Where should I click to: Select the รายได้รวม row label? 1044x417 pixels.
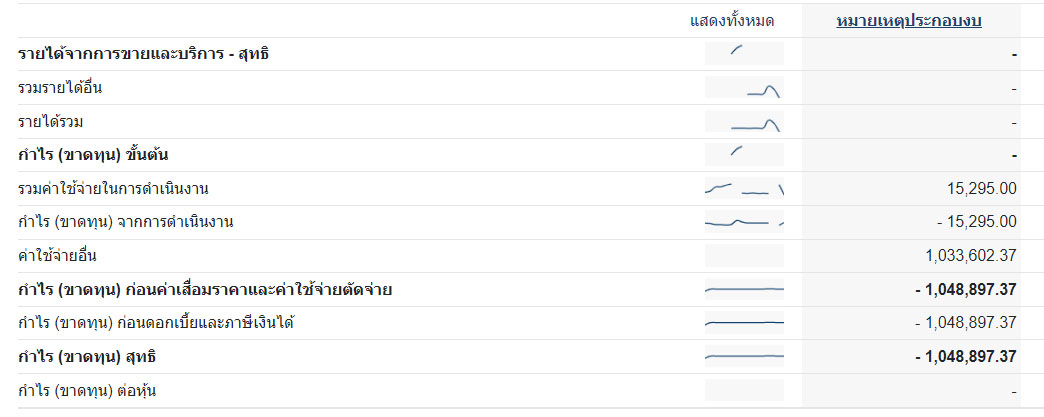pos(50,122)
